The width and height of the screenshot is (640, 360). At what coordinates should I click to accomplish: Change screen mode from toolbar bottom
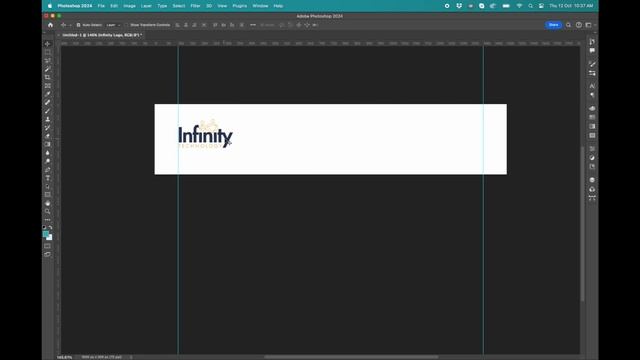(x=47, y=254)
